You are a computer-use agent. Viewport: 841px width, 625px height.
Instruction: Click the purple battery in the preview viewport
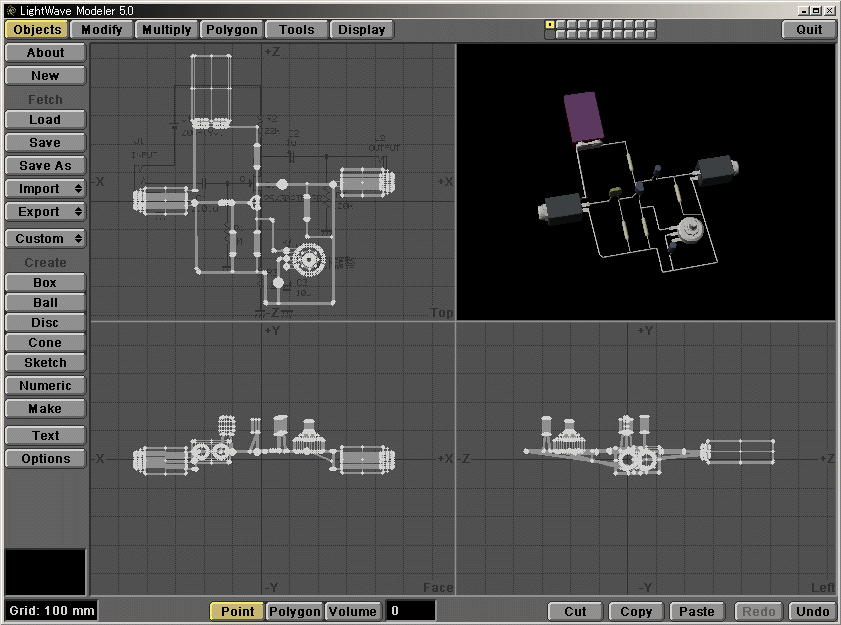pos(582,117)
